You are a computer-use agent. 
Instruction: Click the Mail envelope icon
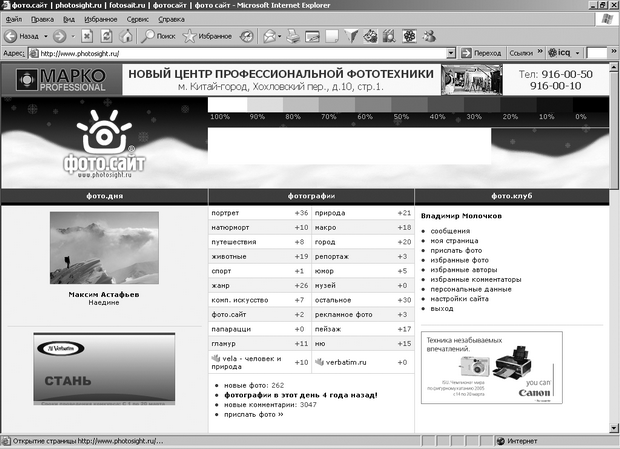click(x=270, y=36)
